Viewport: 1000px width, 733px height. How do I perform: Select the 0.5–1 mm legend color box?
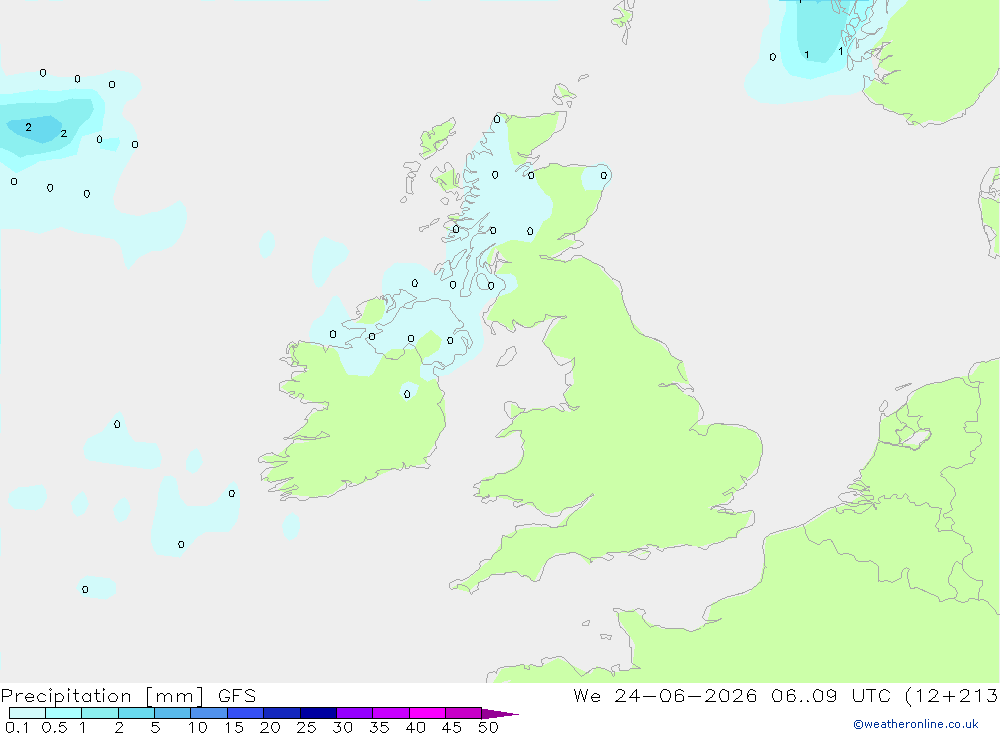click(63, 713)
